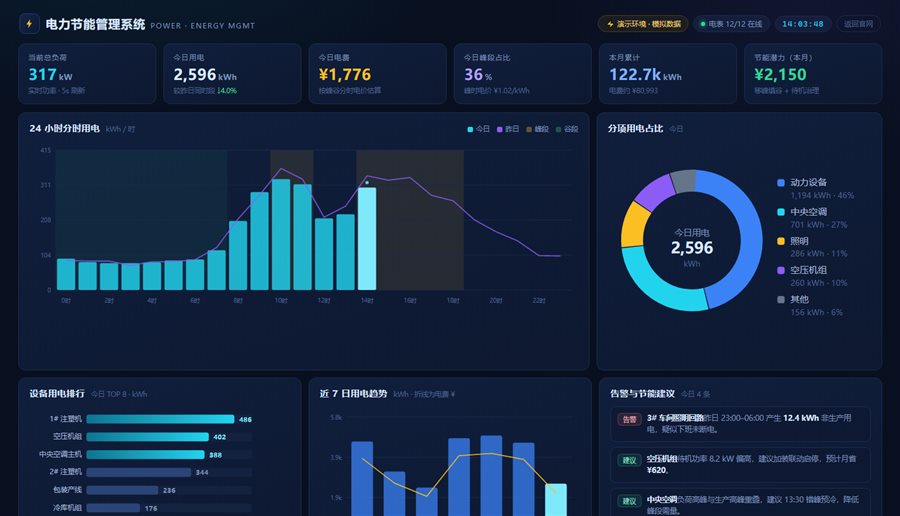Click the 中央空调 cyan legend swatch
Screen dimensions: 900x516
tap(781, 212)
